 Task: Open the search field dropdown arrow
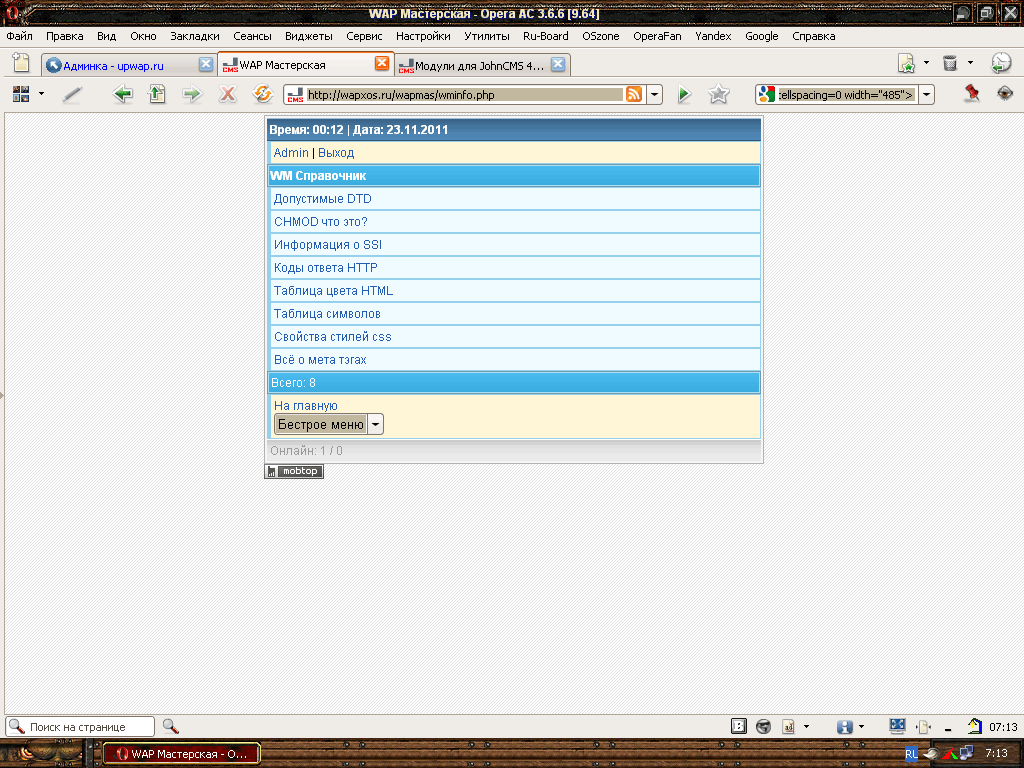[926, 95]
